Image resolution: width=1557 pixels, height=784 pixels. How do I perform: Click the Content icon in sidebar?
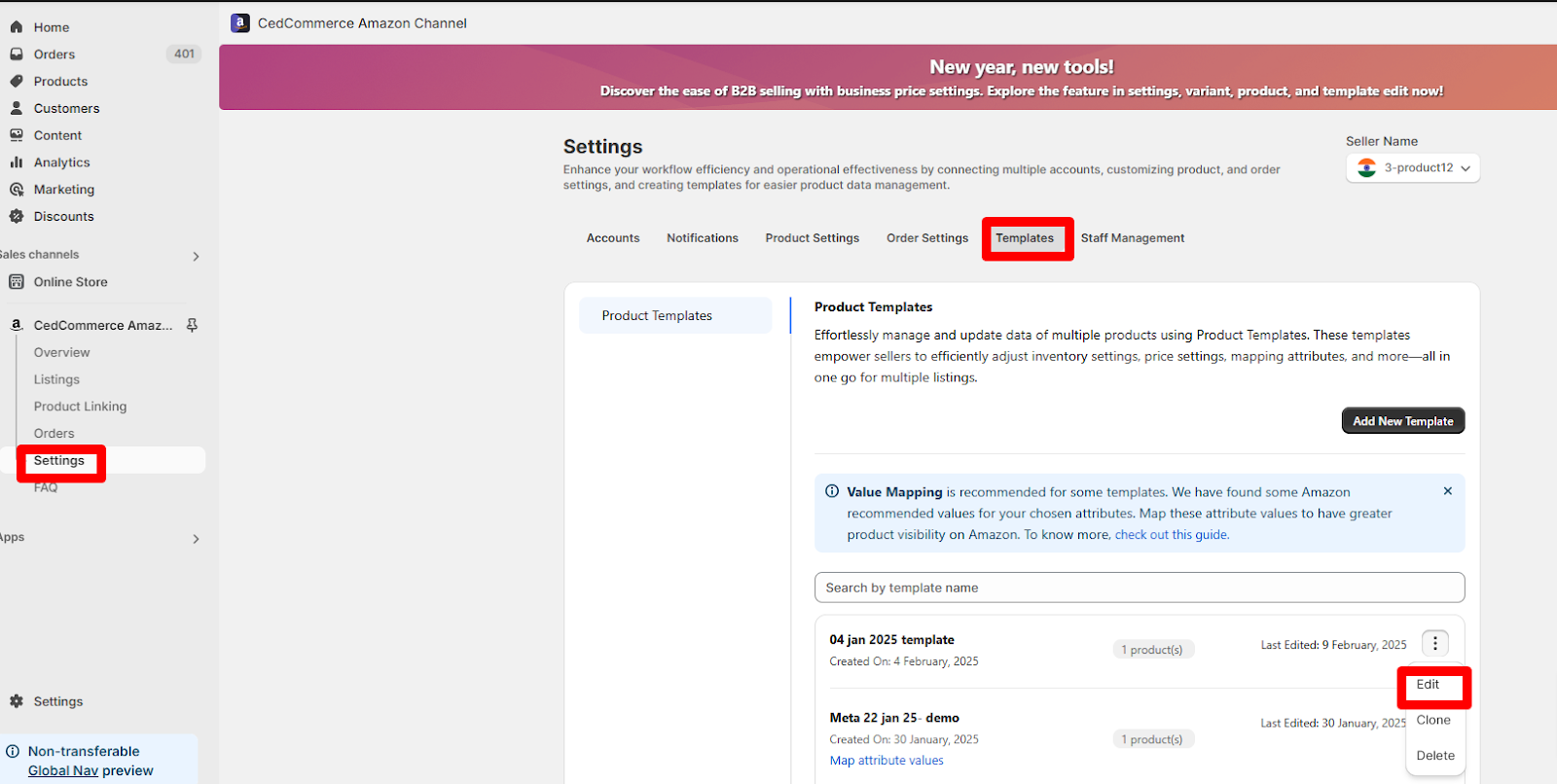(x=17, y=135)
